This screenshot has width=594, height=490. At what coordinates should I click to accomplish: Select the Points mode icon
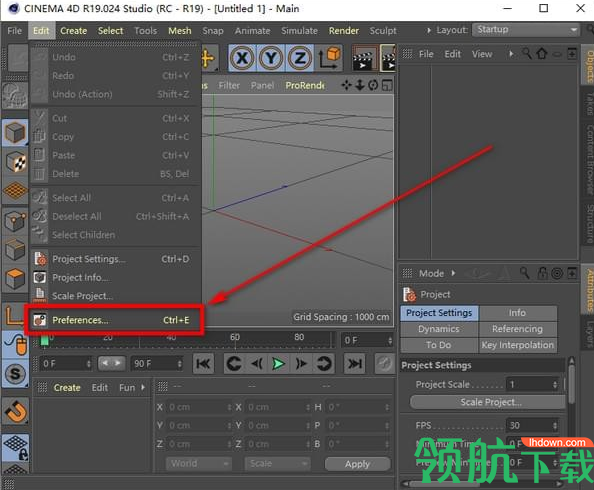(x=15, y=221)
